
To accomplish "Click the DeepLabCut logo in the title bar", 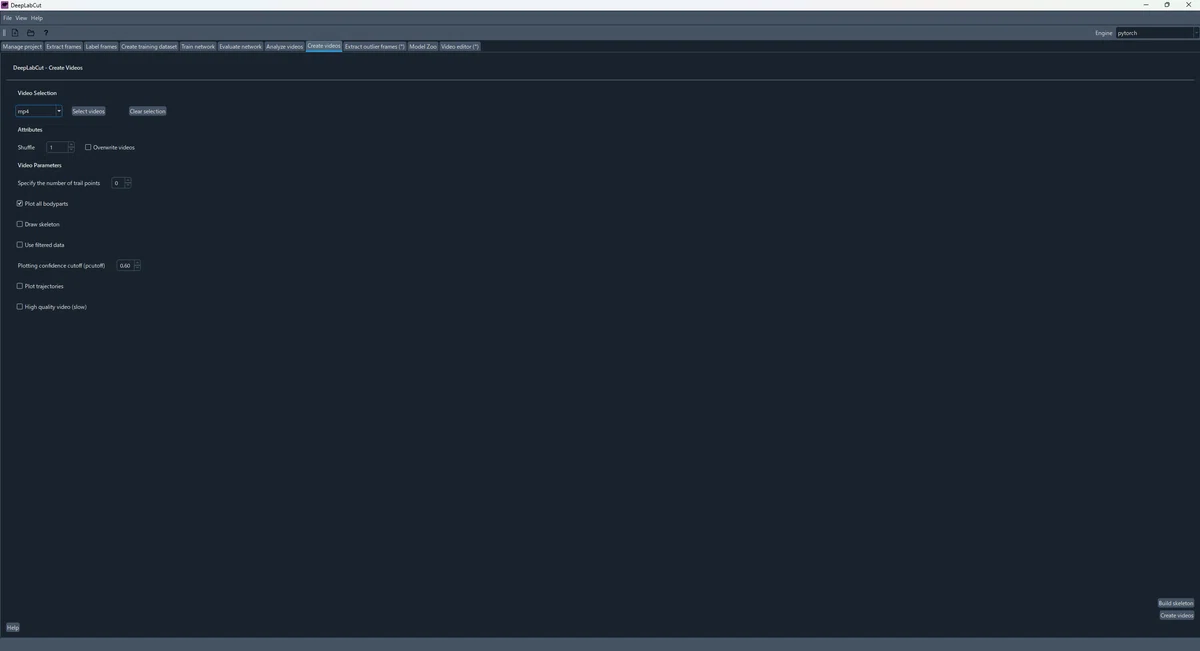I will click(x=5, y=5).
